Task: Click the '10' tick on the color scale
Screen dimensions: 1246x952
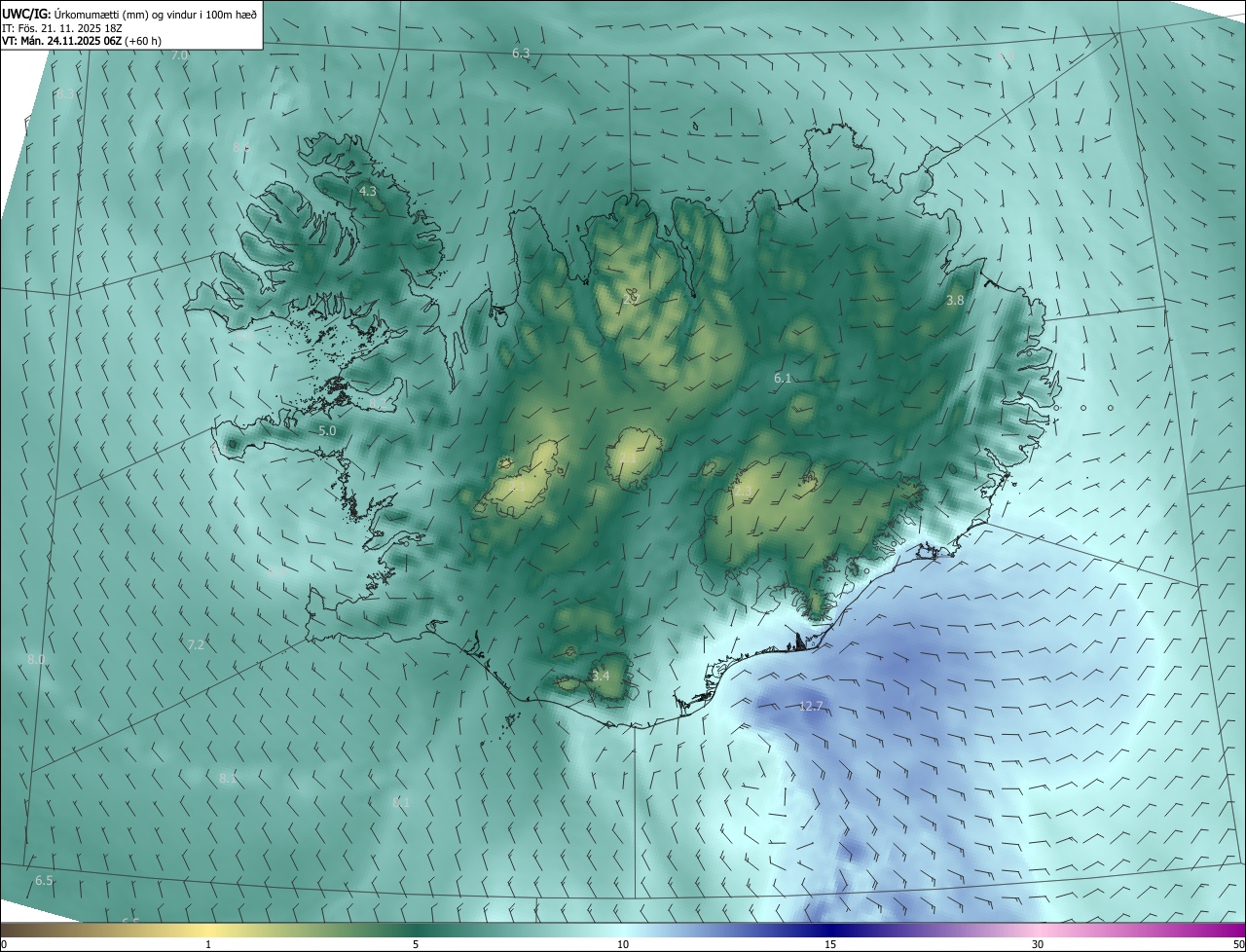Action: pyautogui.click(x=623, y=944)
